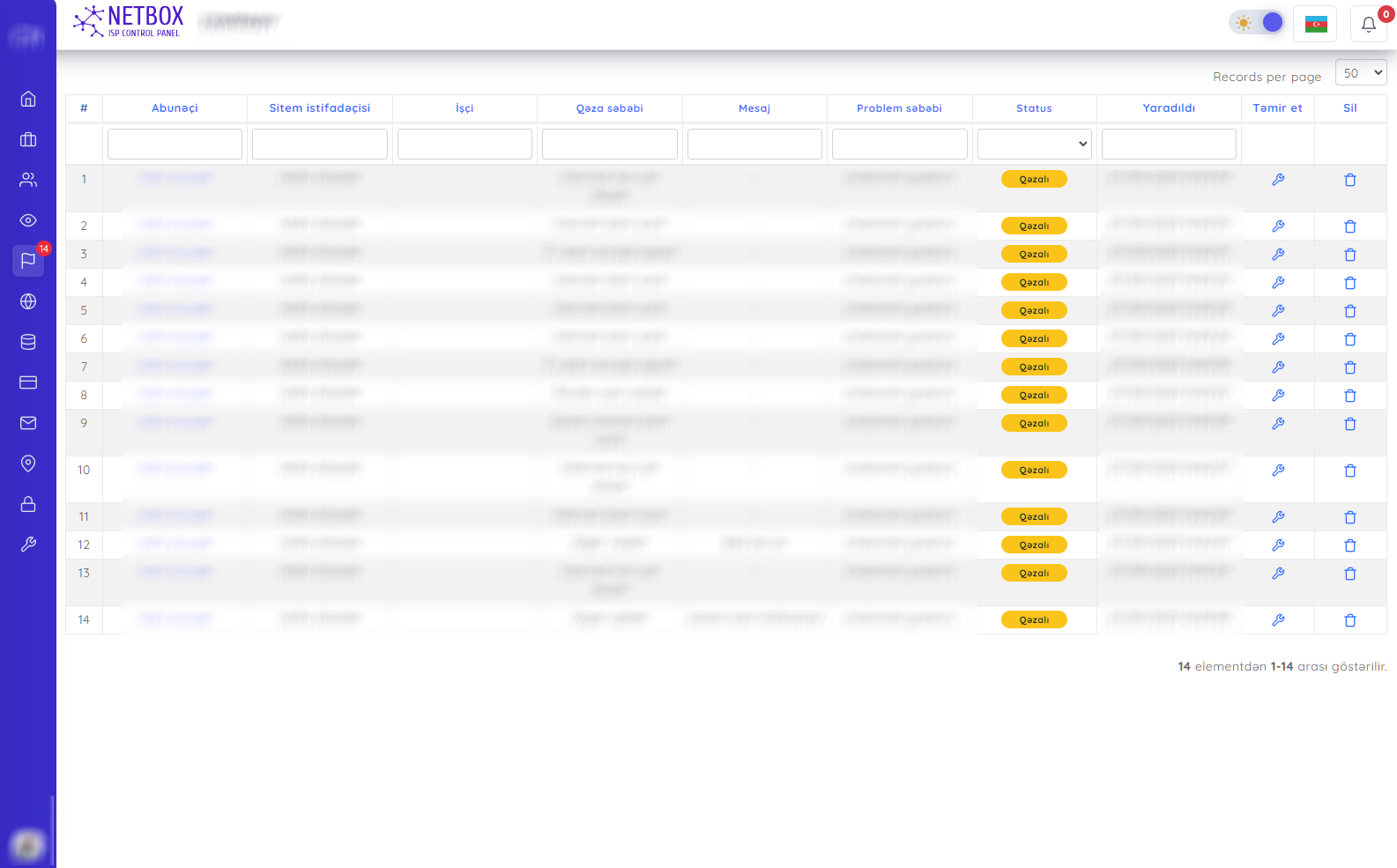Click the NETBOX logo link
This screenshot has height=868, width=1397.
(129, 21)
